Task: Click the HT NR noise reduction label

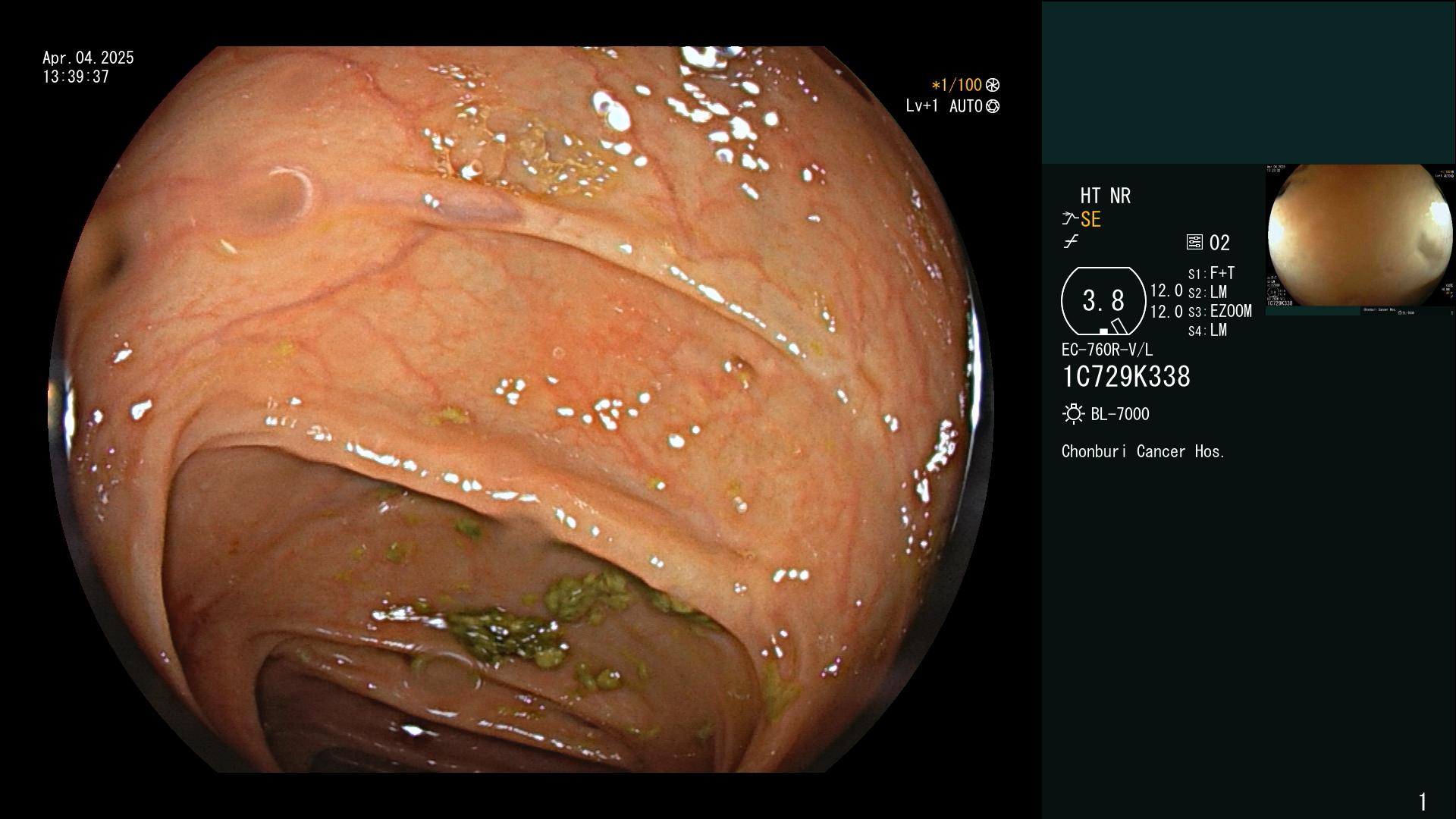Action: tap(1105, 196)
